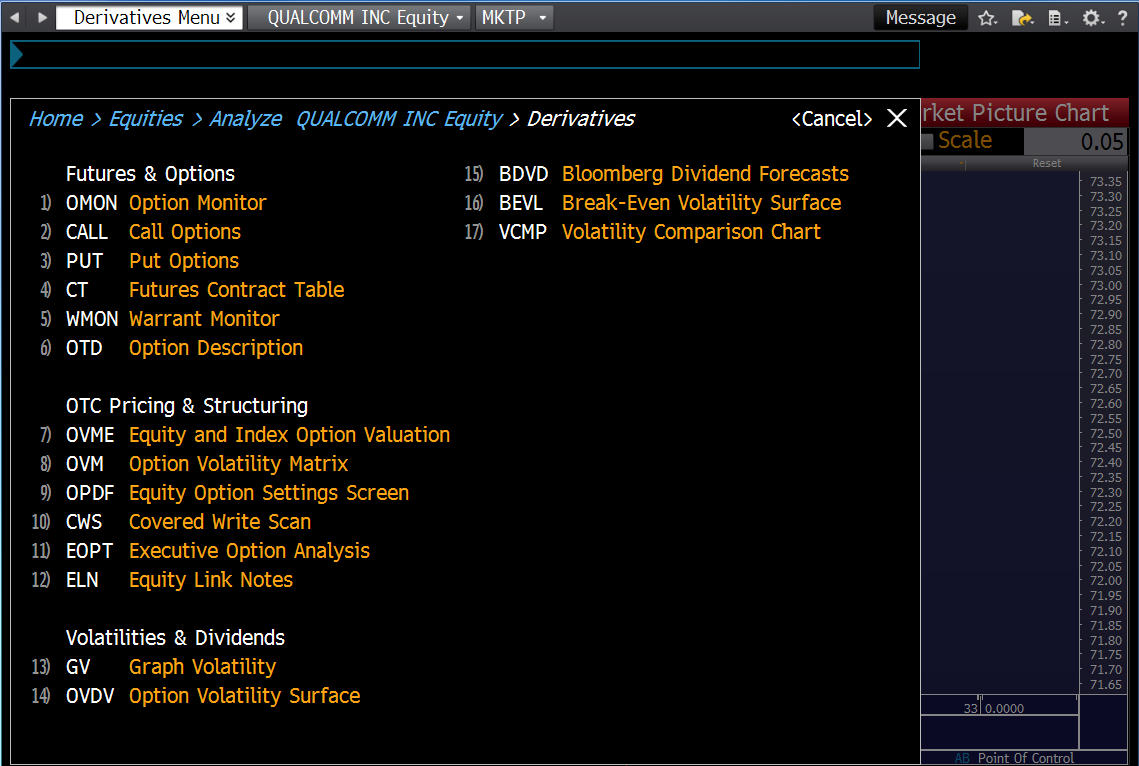Image resolution: width=1139 pixels, height=766 pixels.
Task: Click the Reset button in chart
Action: pos(1047,163)
